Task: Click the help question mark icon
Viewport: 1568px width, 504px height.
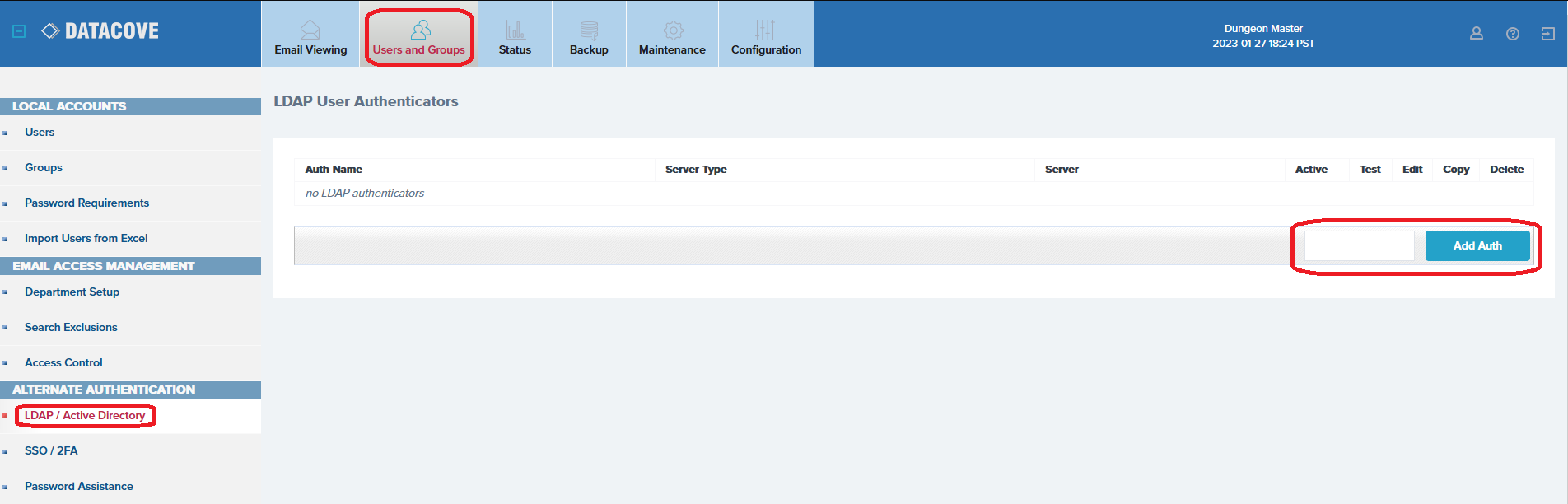Action: click(x=1512, y=34)
